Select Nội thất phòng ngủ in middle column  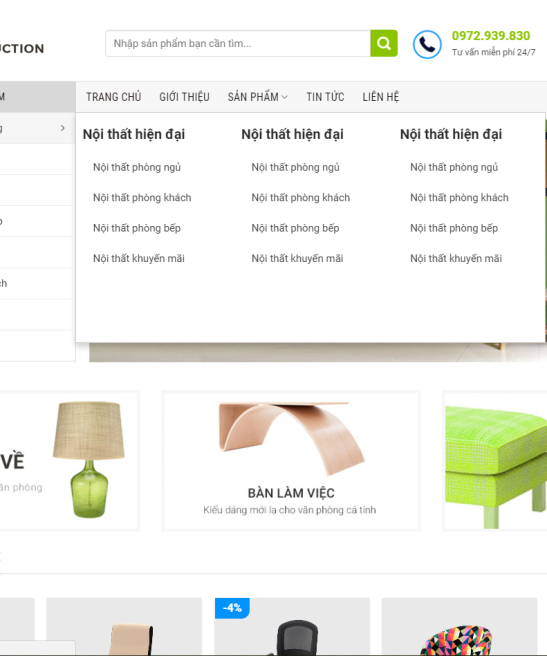pyautogui.click(x=295, y=167)
